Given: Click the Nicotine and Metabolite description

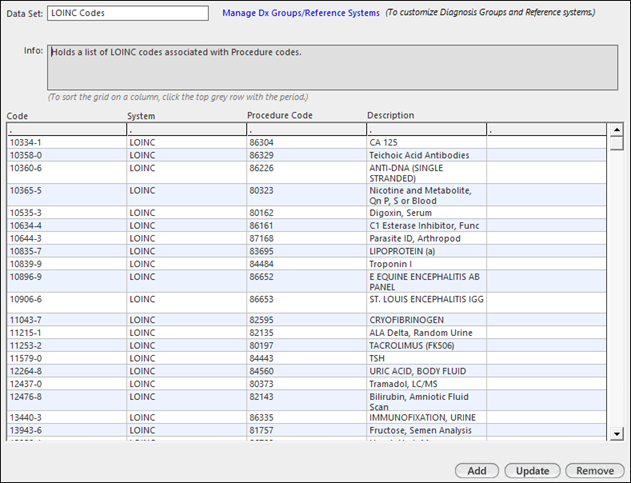Looking at the screenshot, I should [x=426, y=195].
